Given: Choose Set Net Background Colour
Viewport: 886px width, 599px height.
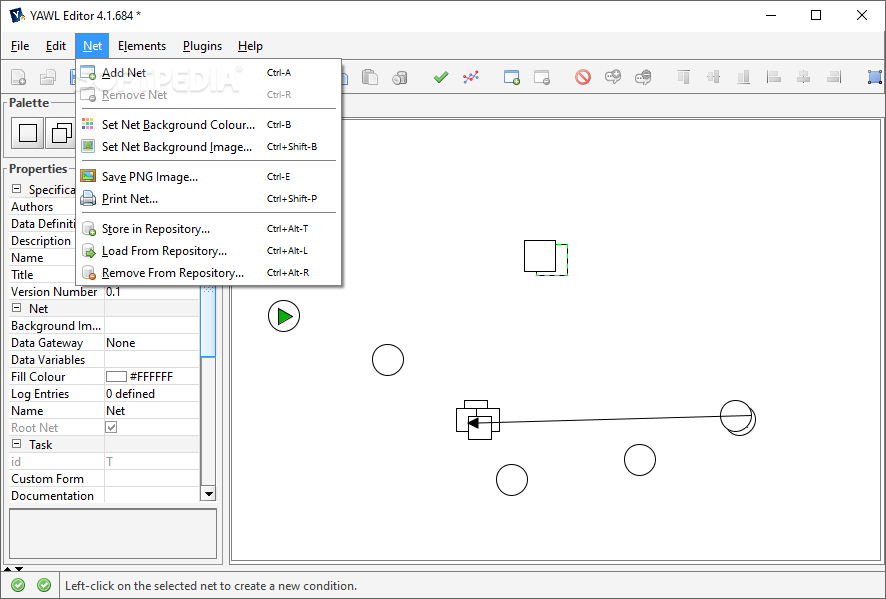Looking at the screenshot, I should tap(209, 125).
